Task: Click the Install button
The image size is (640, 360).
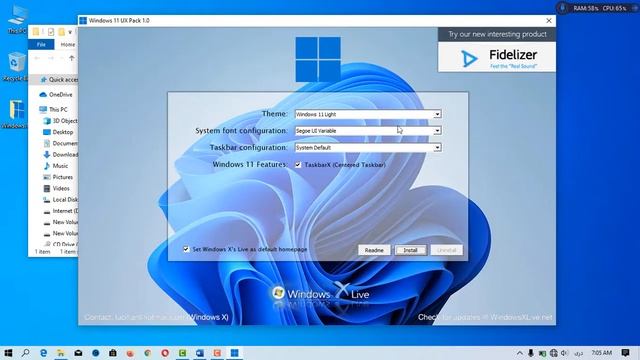Action: click(x=411, y=250)
